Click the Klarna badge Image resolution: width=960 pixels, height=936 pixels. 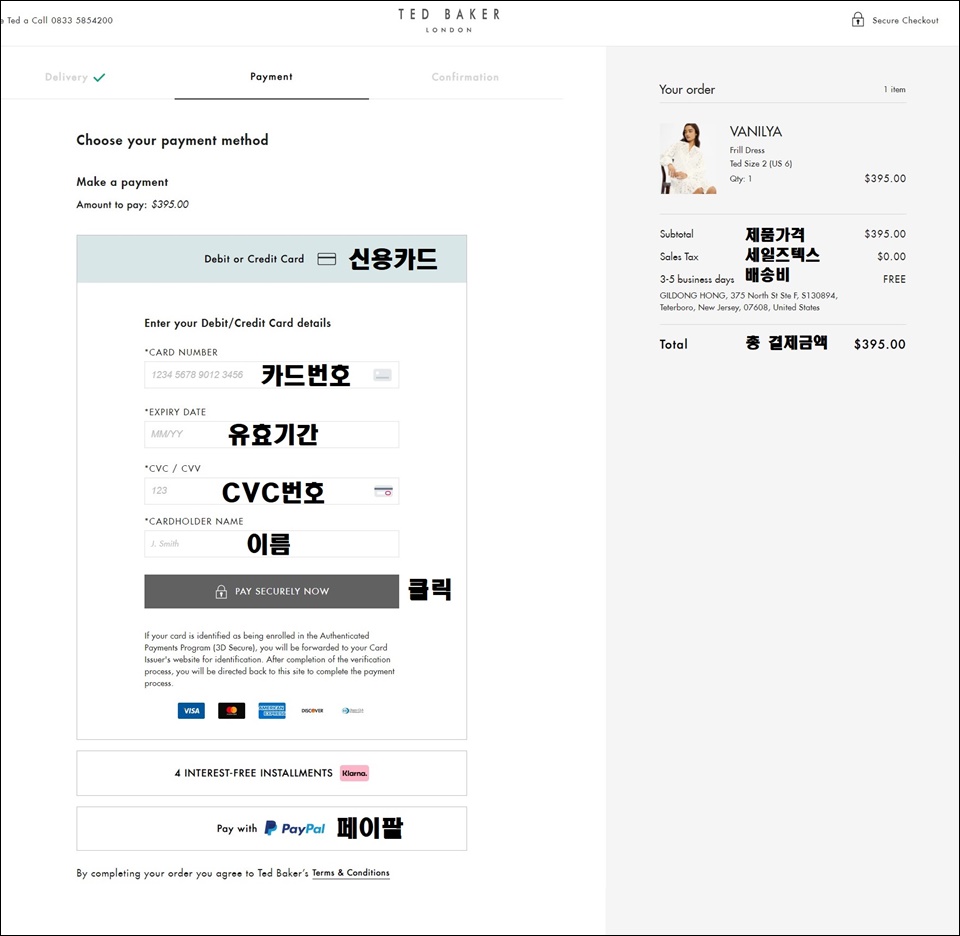click(354, 773)
